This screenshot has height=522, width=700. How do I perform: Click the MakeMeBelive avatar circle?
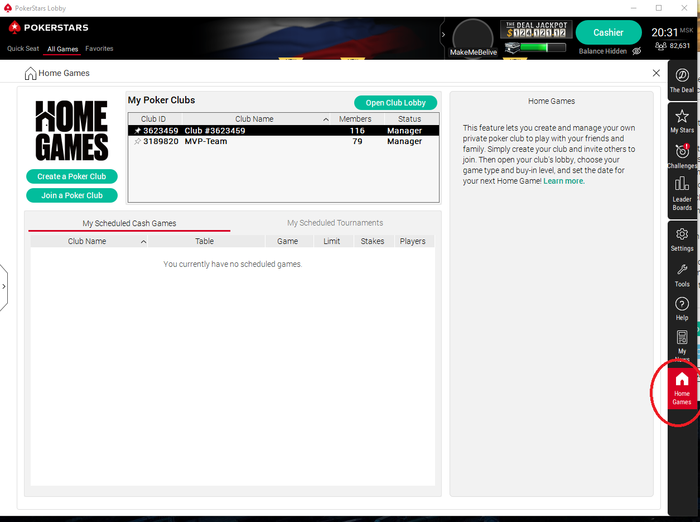point(473,39)
